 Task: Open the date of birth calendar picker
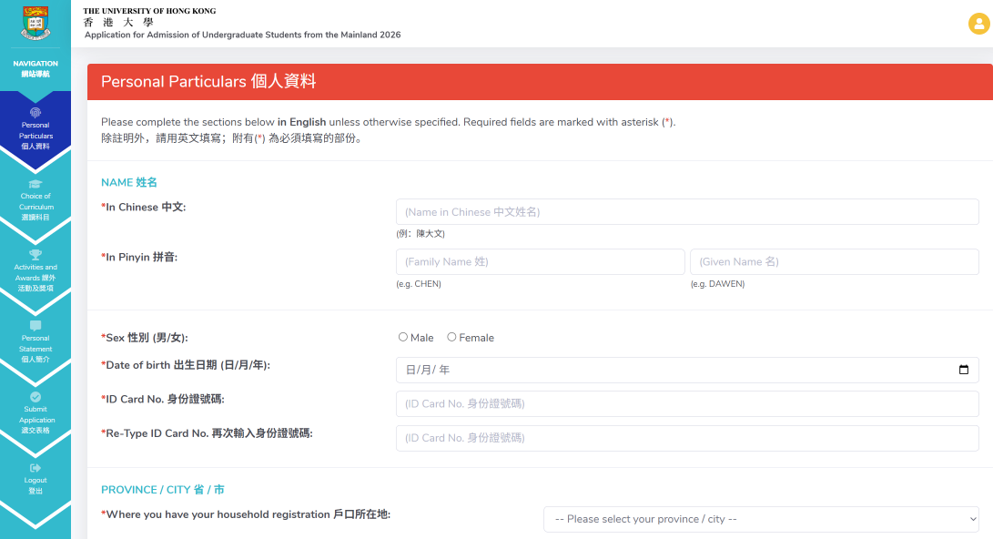tap(963, 370)
